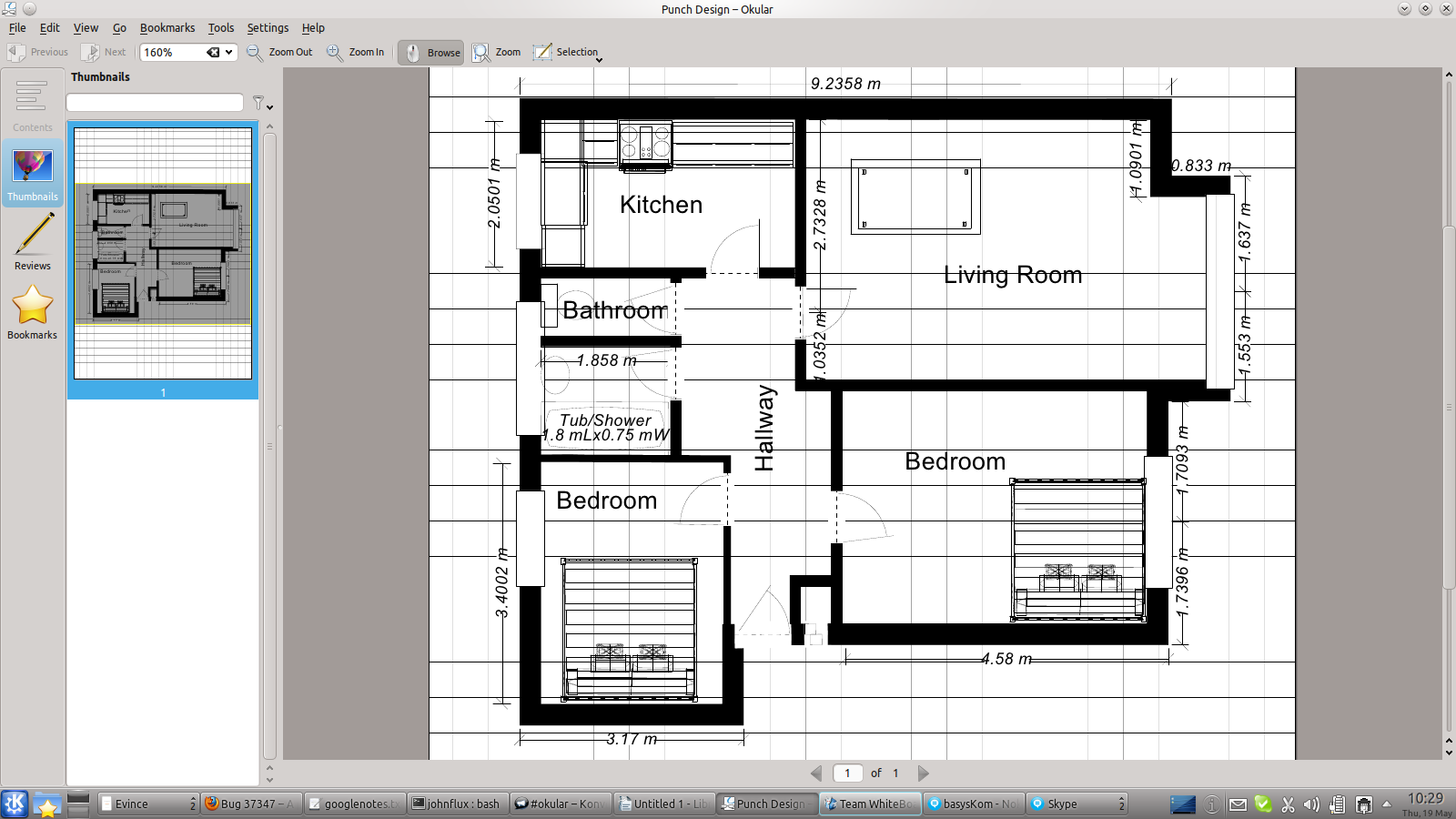Activate the Selection tool
Screen dimensions: 1456x819
(x=566, y=53)
